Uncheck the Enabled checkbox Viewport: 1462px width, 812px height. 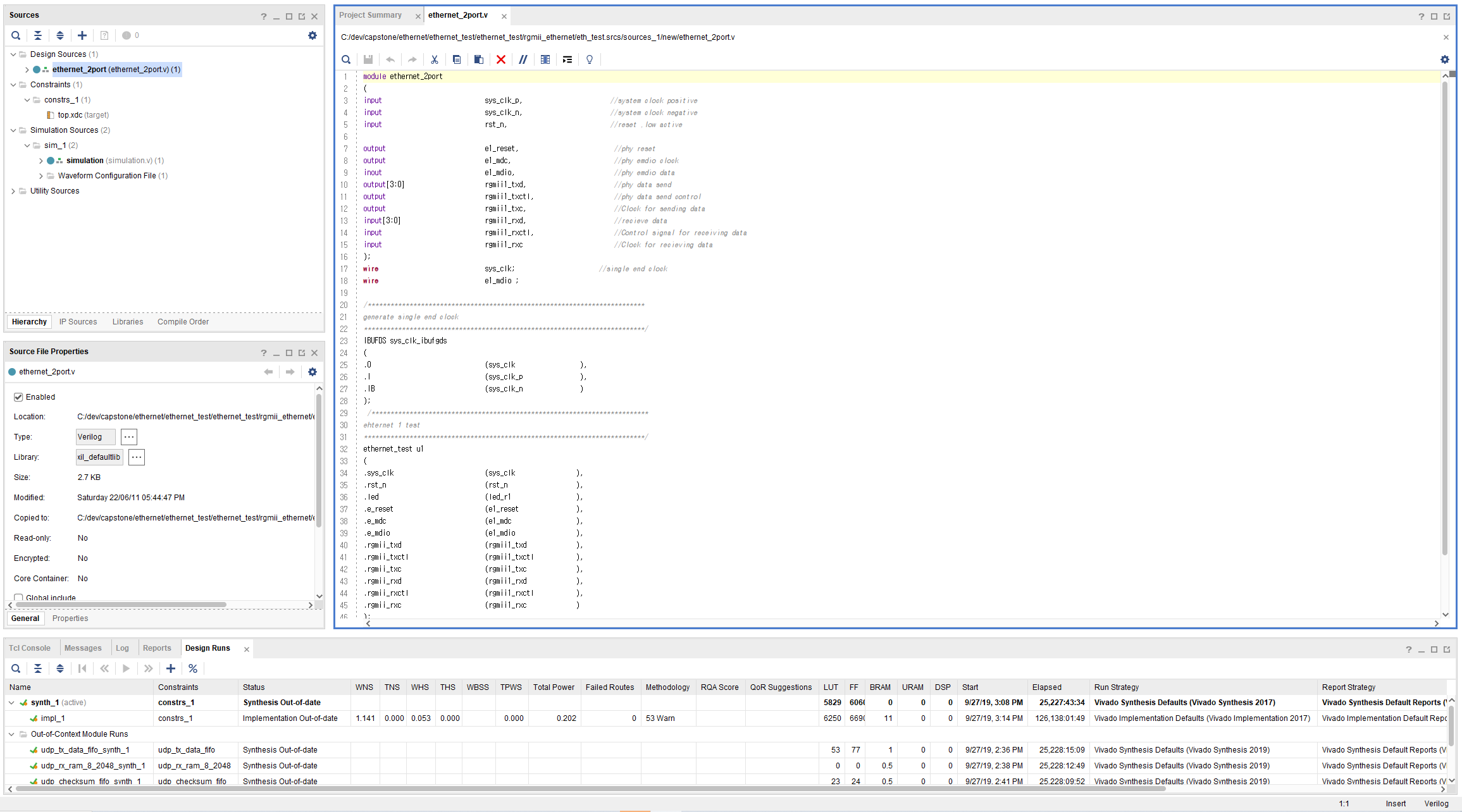[x=18, y=397]
